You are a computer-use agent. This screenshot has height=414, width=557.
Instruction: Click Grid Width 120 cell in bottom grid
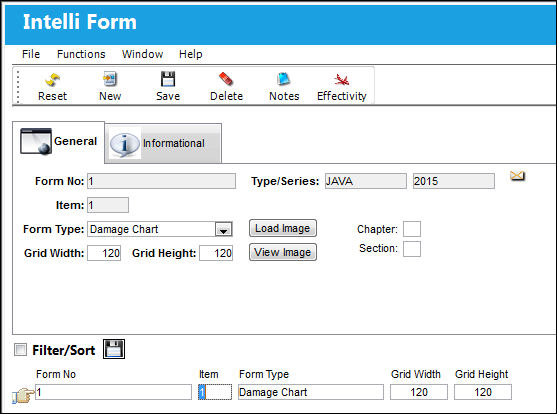click(x=419, y=392)
